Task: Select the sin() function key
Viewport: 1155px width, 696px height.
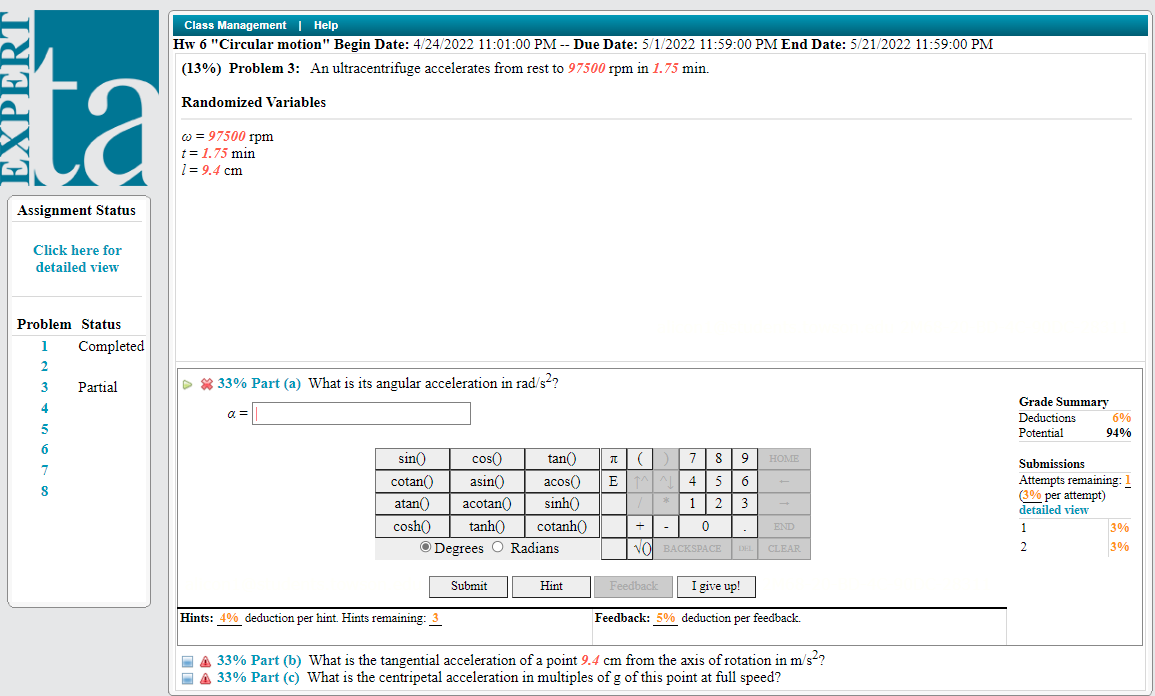Action: click(411, 458)
